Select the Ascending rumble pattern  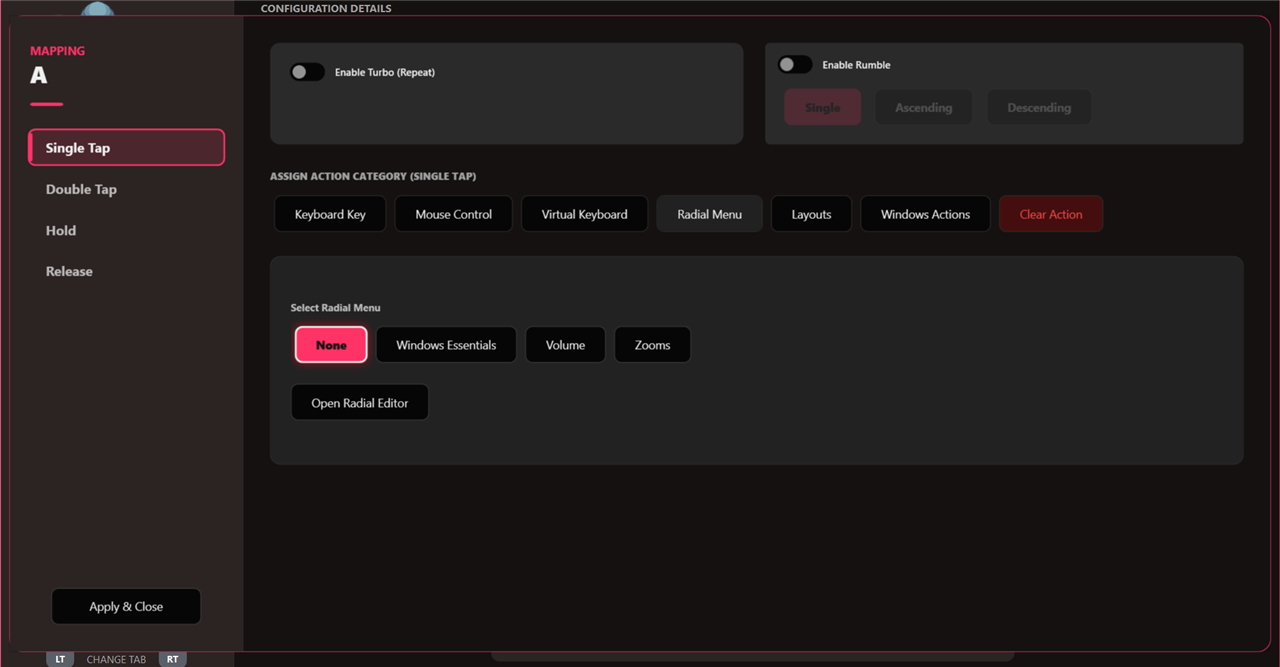[x=924, y=107]
